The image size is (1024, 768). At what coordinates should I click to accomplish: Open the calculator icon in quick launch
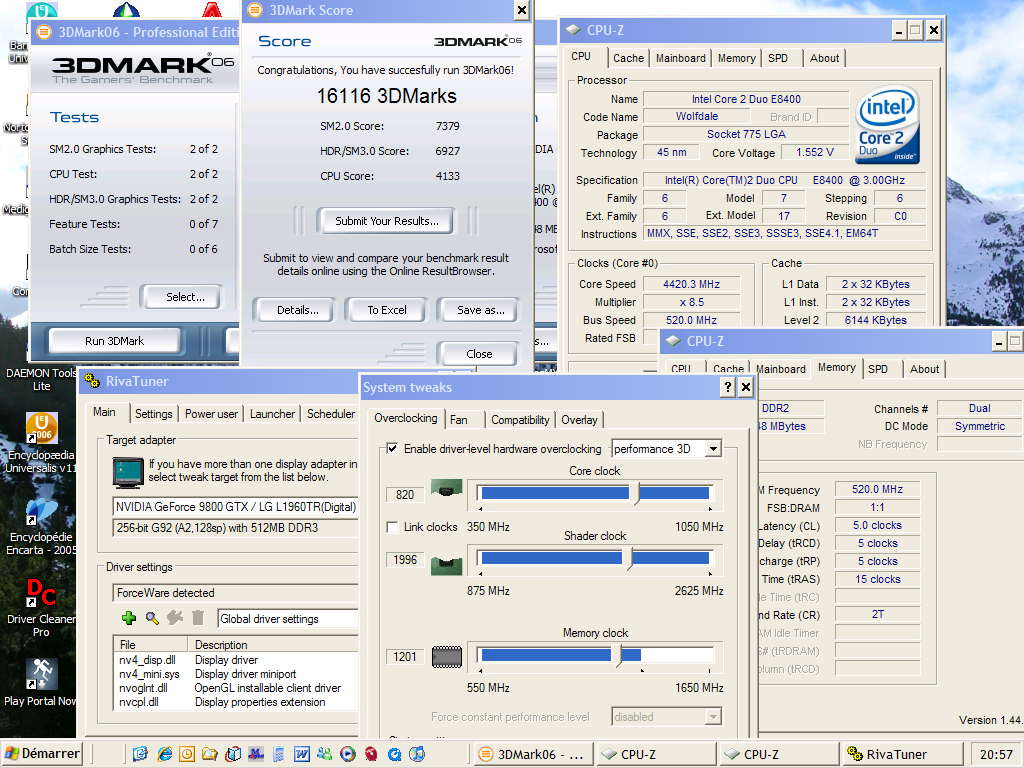279,754
